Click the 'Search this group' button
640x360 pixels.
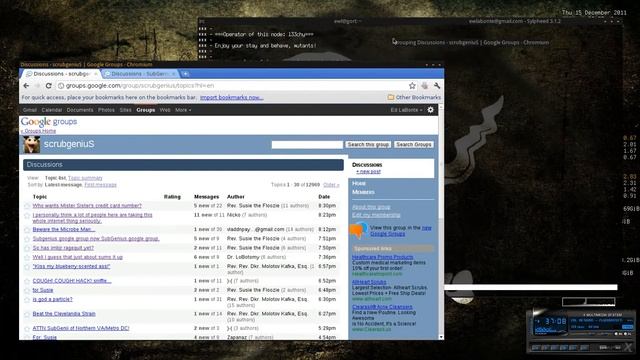[368, 144]
